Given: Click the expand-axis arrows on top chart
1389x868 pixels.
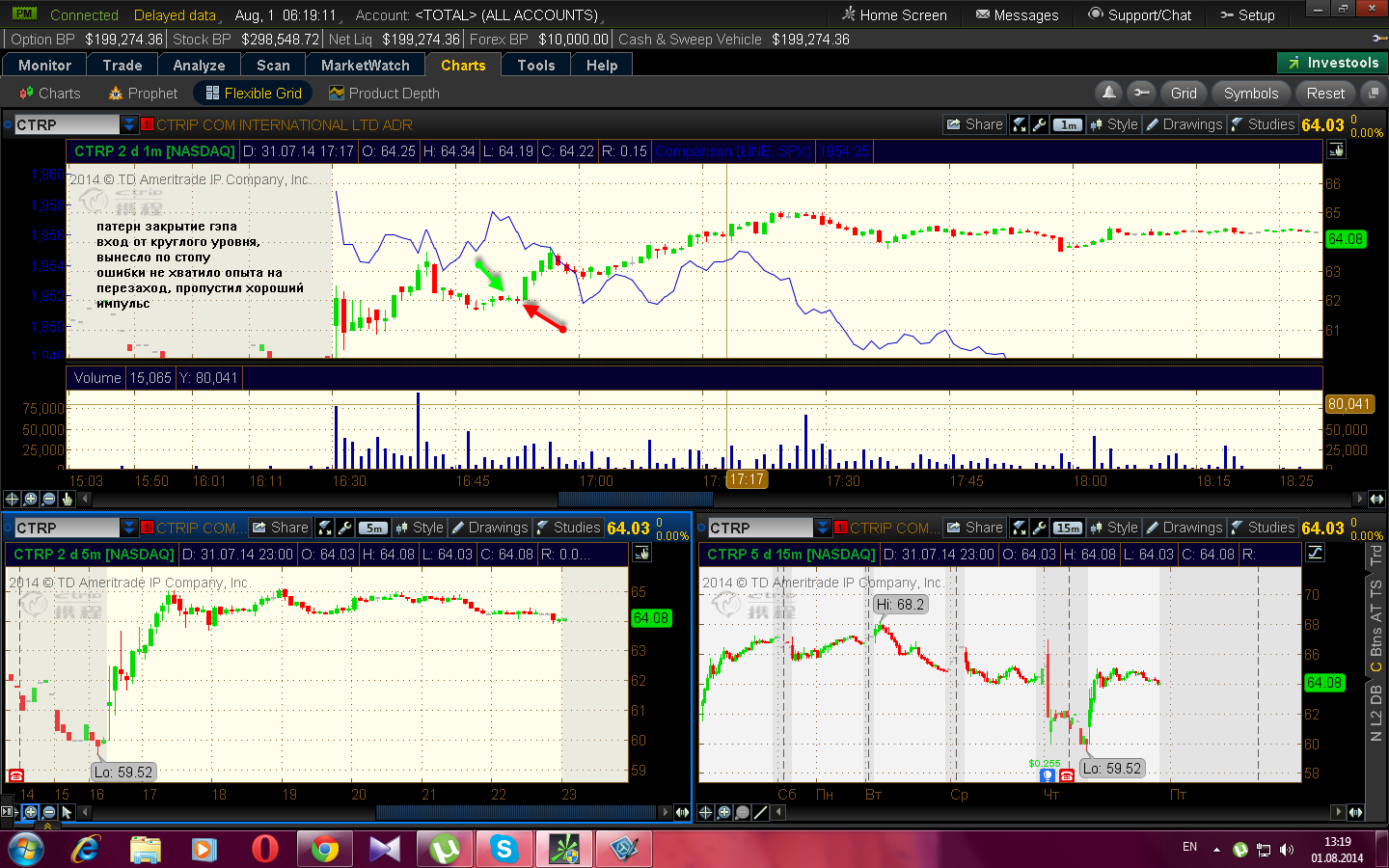Looking at the screenshot, I should point(1376,499).
